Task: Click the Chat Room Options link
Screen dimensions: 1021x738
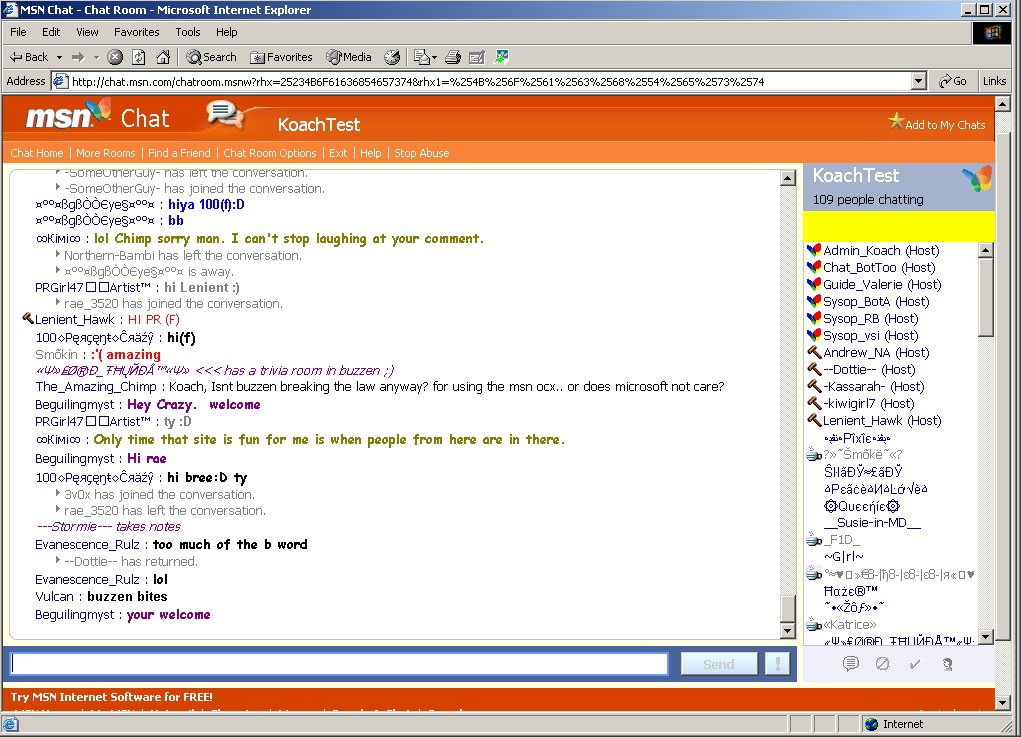Action: (269, 153)
